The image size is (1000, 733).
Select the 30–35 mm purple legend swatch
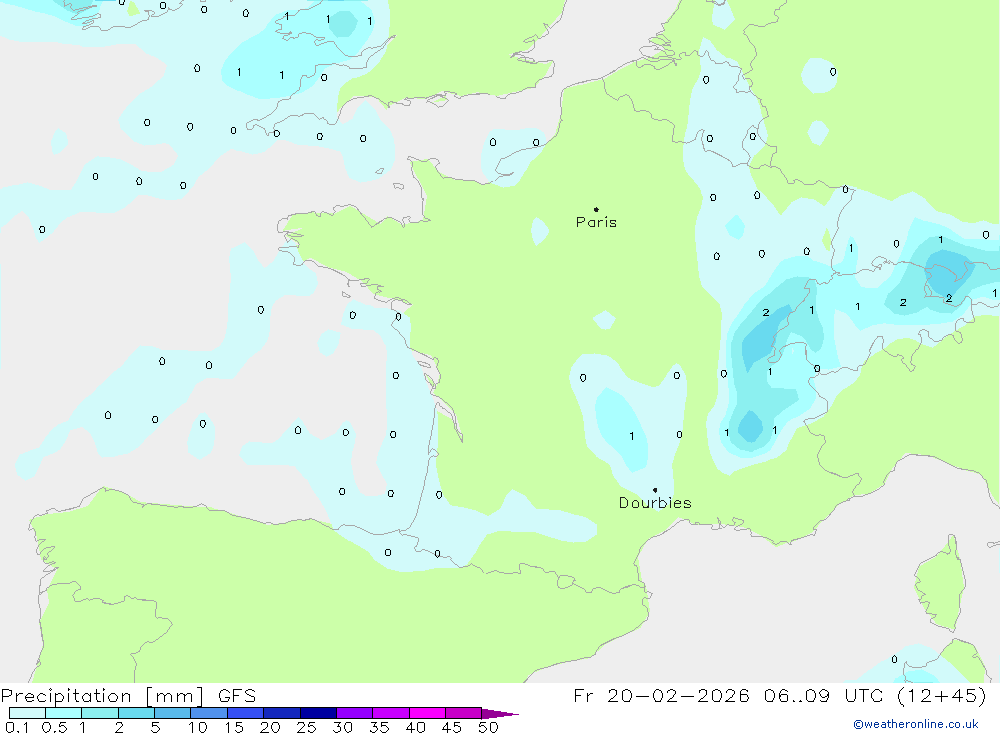tap(355, 713)
